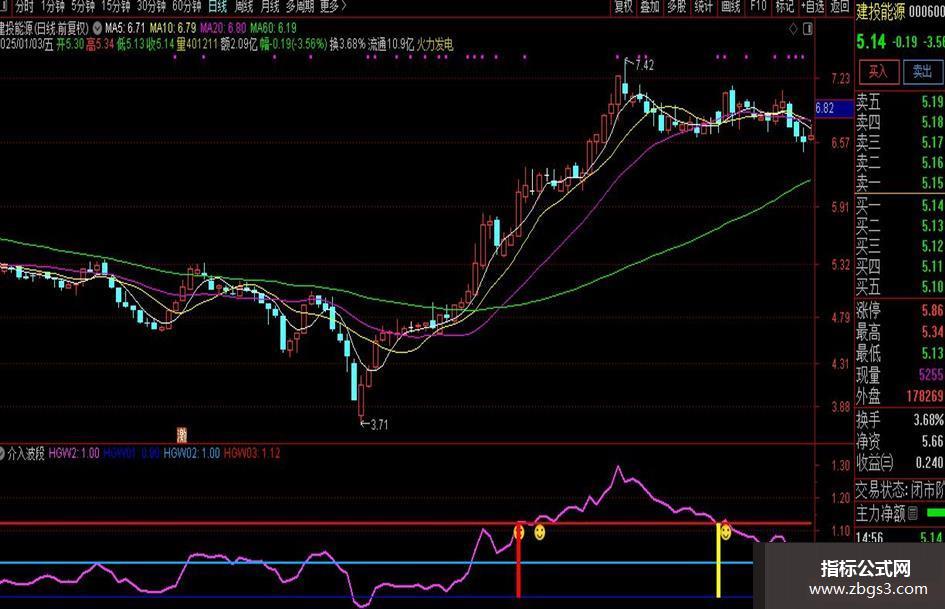
Task: Select the 30分钟 period tab
Action: coord(151,7)
